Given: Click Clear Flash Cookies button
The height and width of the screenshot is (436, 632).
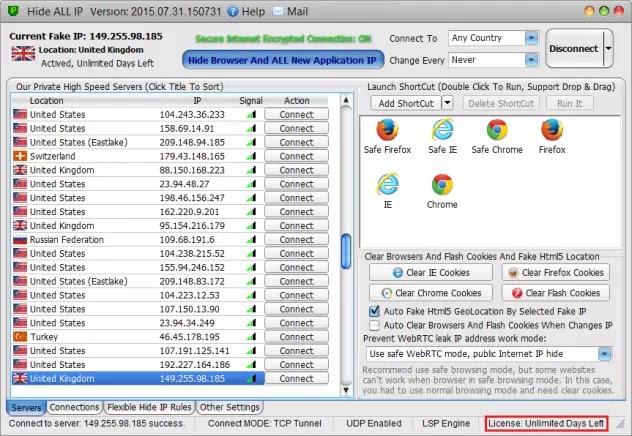Looking at the screenshot, I should (556, 293).
